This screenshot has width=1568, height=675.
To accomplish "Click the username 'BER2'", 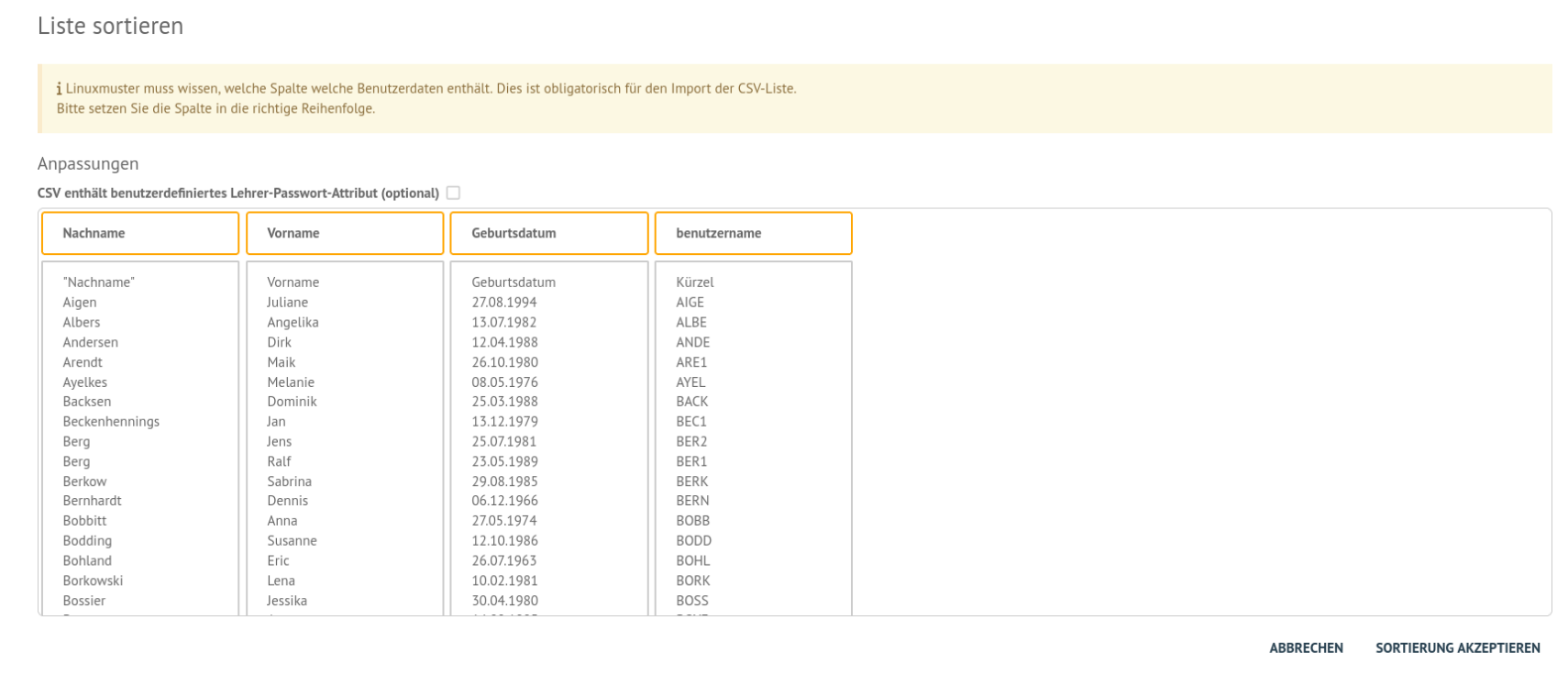I will (691, 442).
